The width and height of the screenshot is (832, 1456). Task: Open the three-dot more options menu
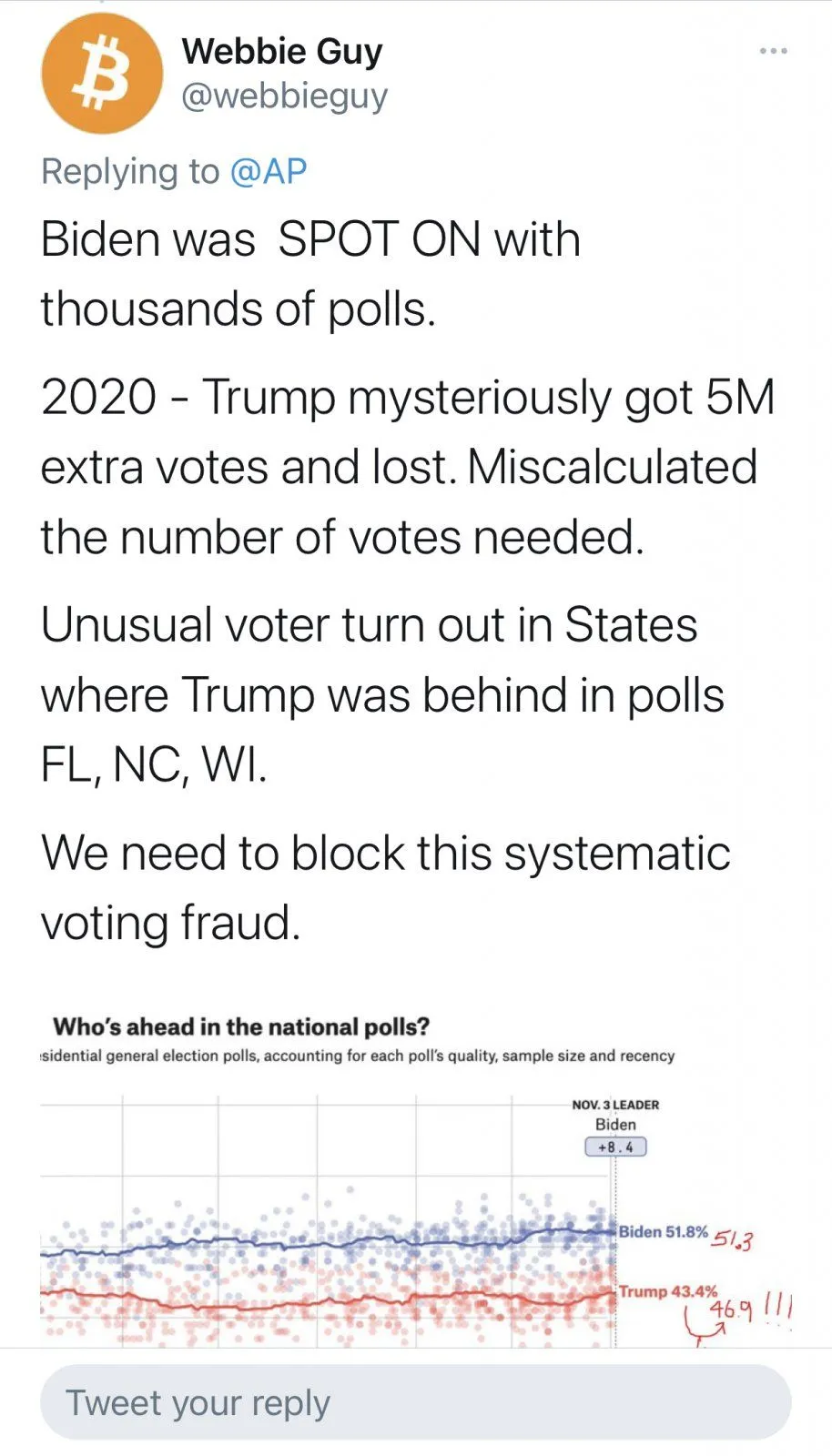(x=773, y=51)
